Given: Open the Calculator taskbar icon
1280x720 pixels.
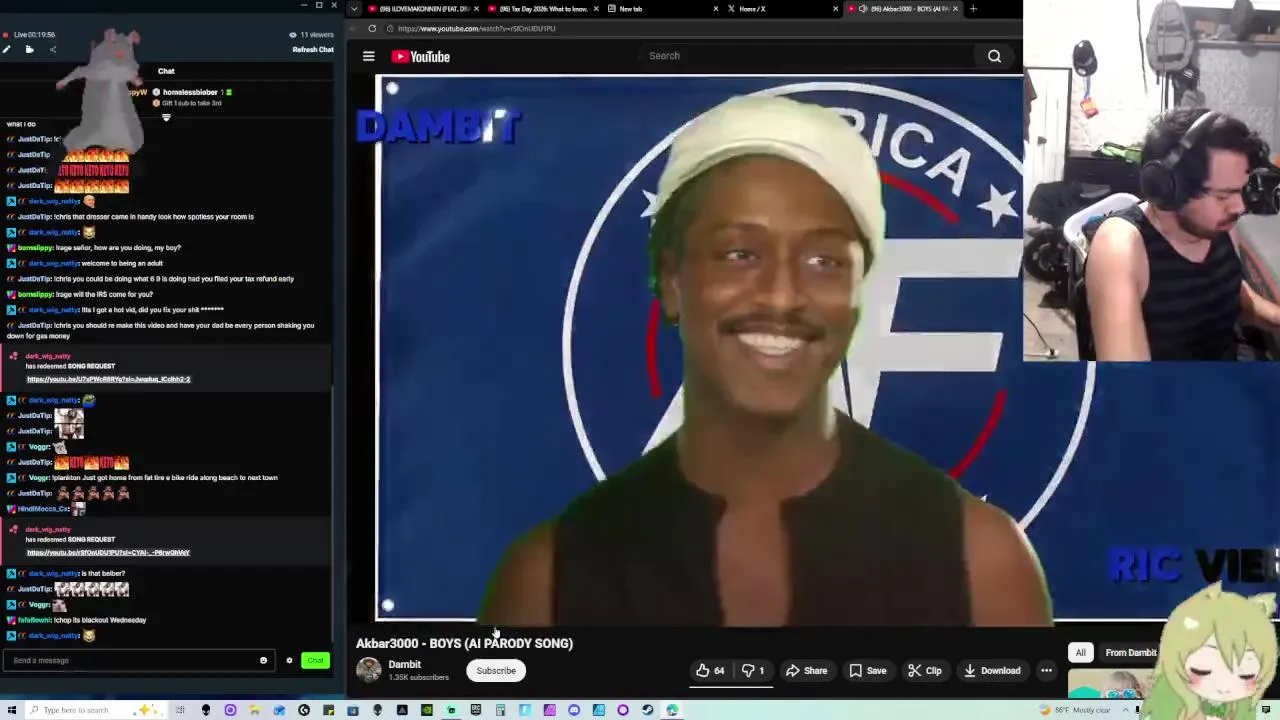Looking at the screenshot, I should (500, 710).
